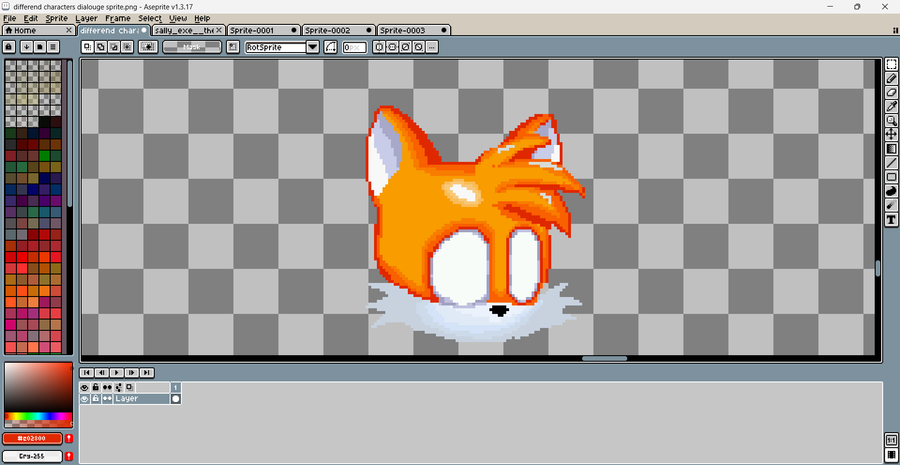Open the extra options ellipsis button
900x465 pixels.
(432, 47)
